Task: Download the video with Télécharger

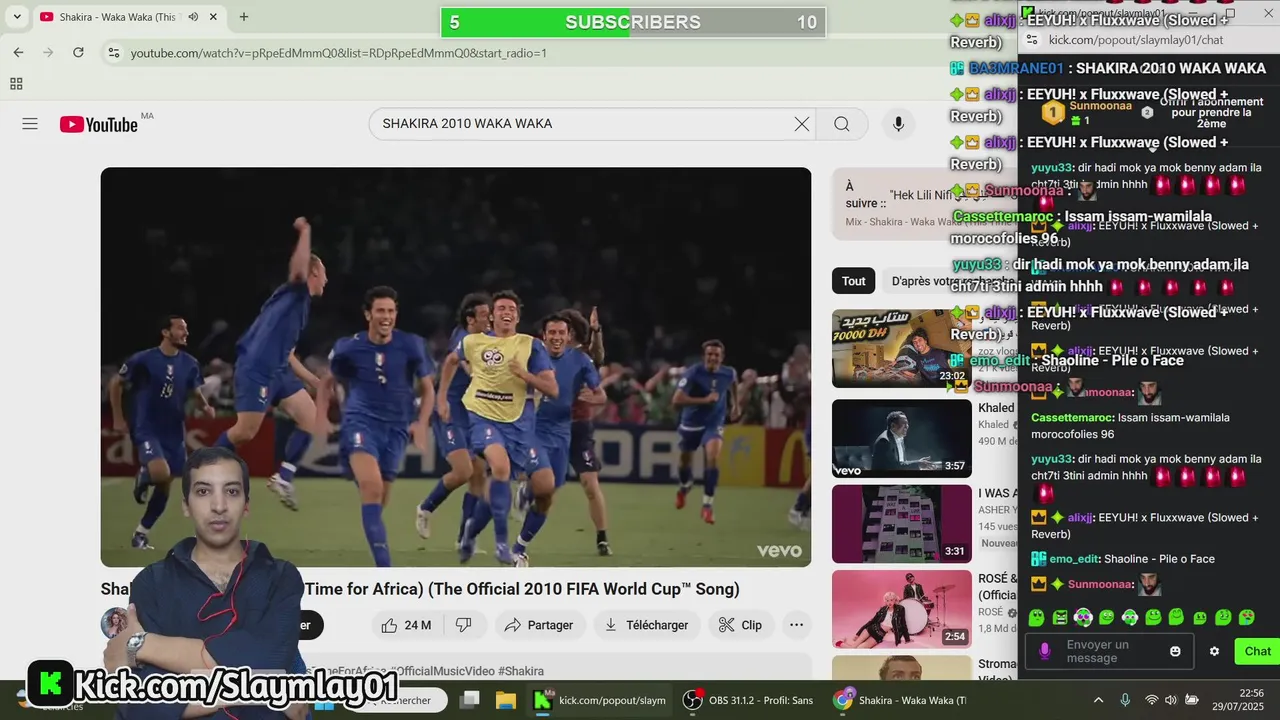Action: 647,625
